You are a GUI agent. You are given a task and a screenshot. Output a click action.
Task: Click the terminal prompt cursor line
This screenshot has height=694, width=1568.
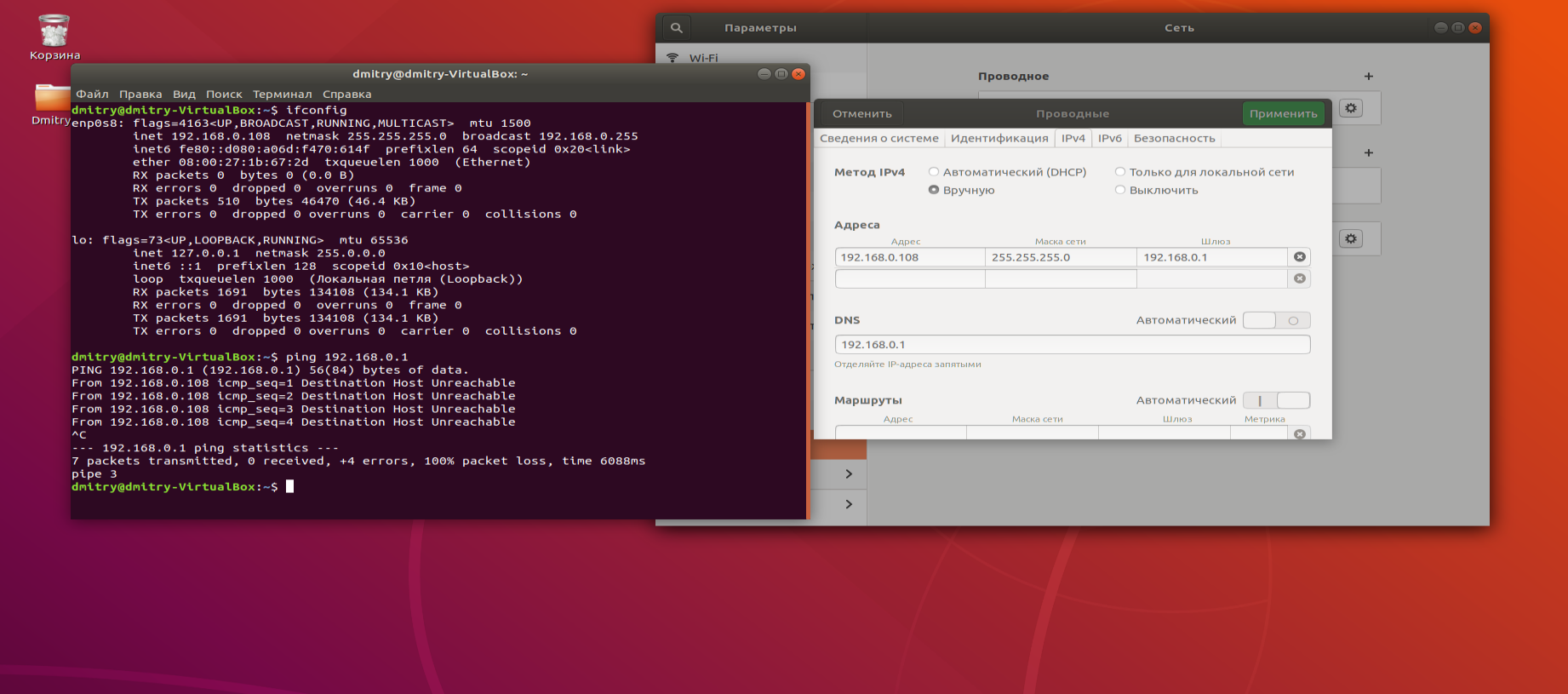click(289, 486)
